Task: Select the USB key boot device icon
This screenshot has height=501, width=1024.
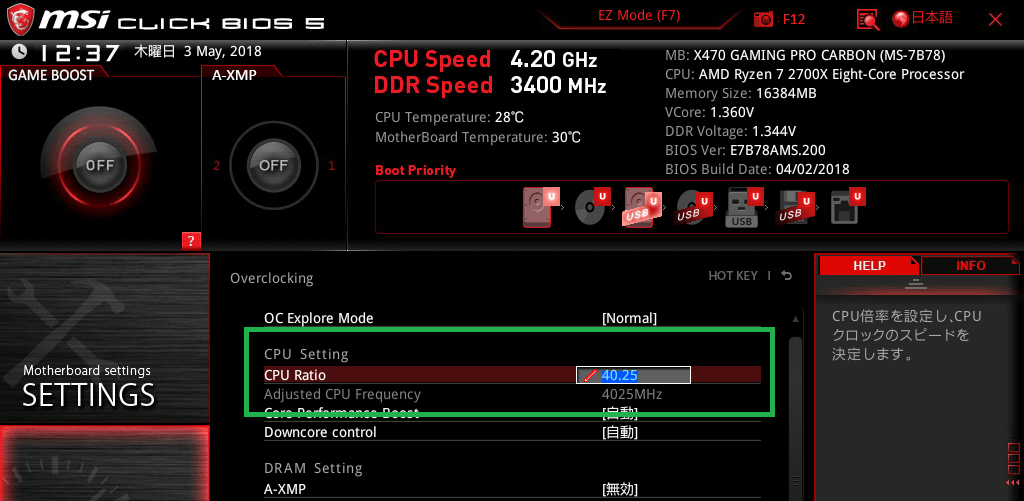Action: pos(744,207)
